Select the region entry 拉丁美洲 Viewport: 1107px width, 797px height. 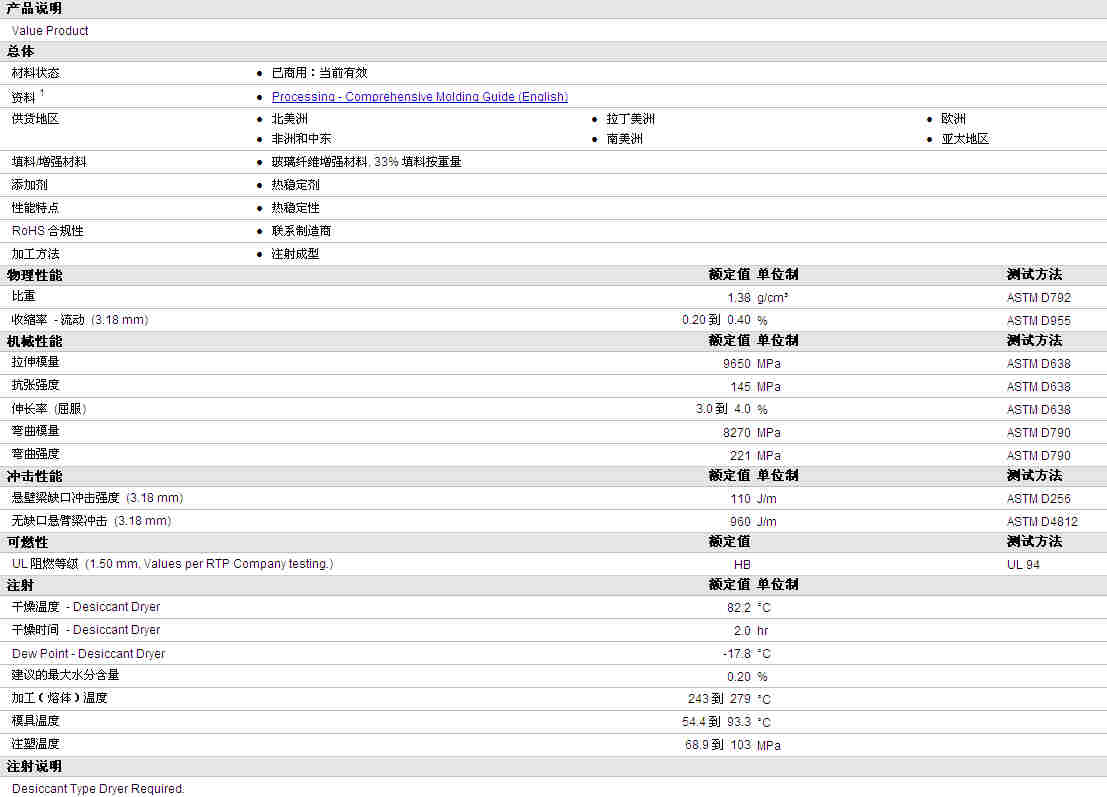pos(630,119)
